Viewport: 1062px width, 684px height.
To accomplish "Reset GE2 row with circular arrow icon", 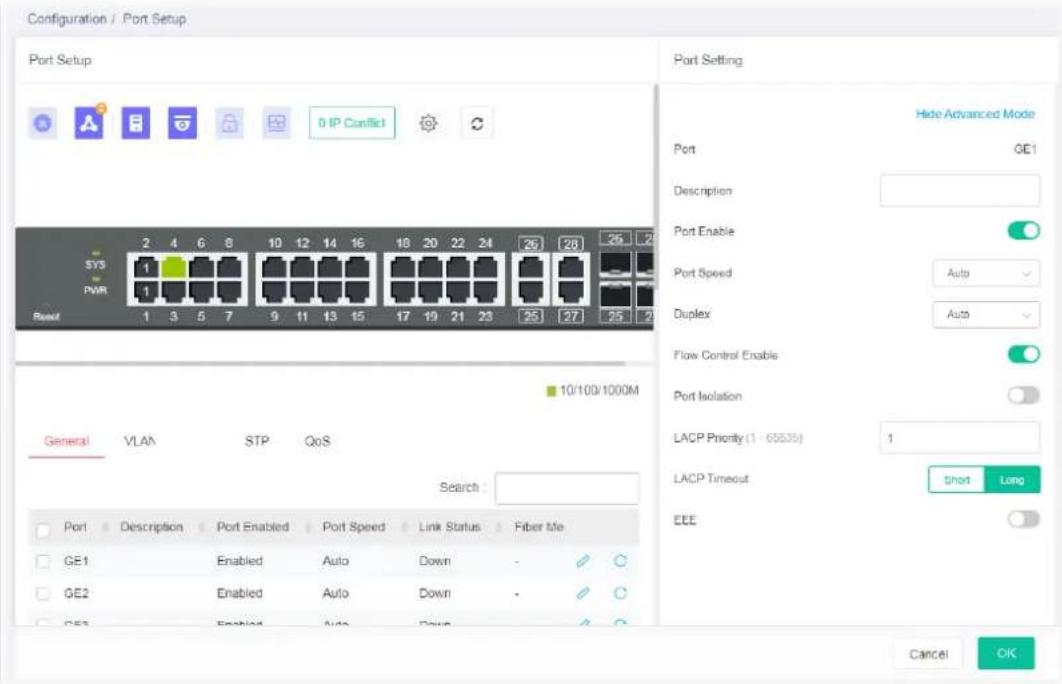I will pos(620,593).
